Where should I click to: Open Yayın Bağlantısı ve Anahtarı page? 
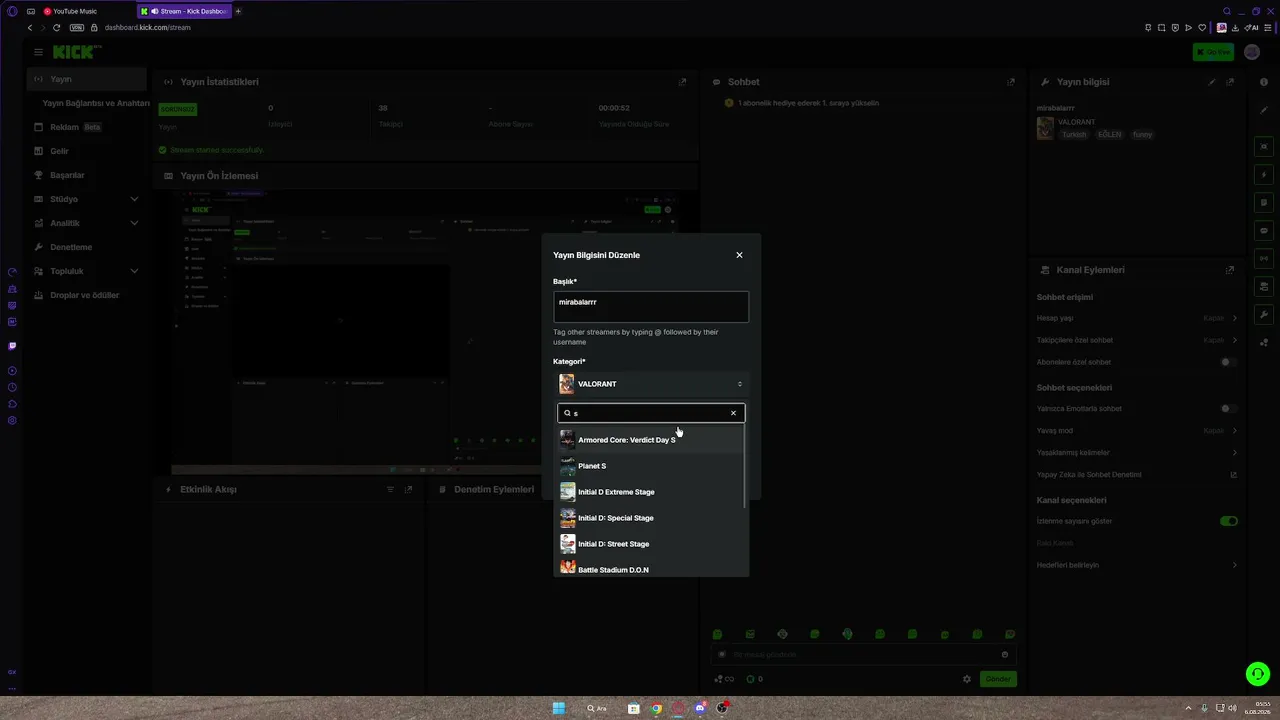pos(96,103)
